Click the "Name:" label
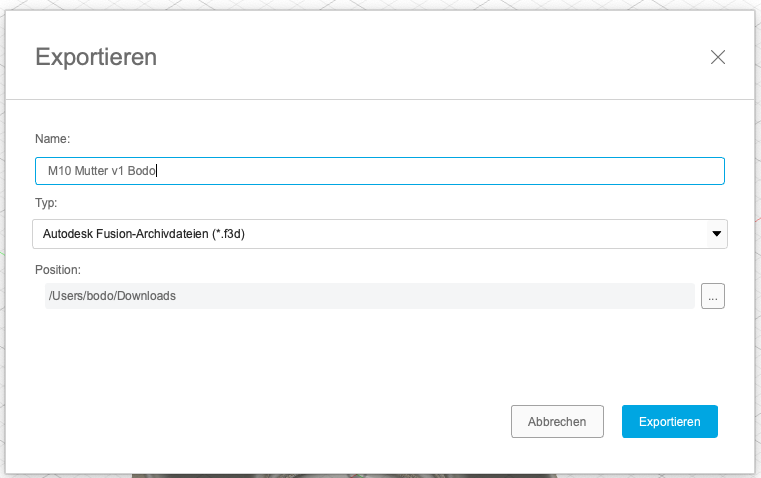761x478 pixels. tap(52, 139)
